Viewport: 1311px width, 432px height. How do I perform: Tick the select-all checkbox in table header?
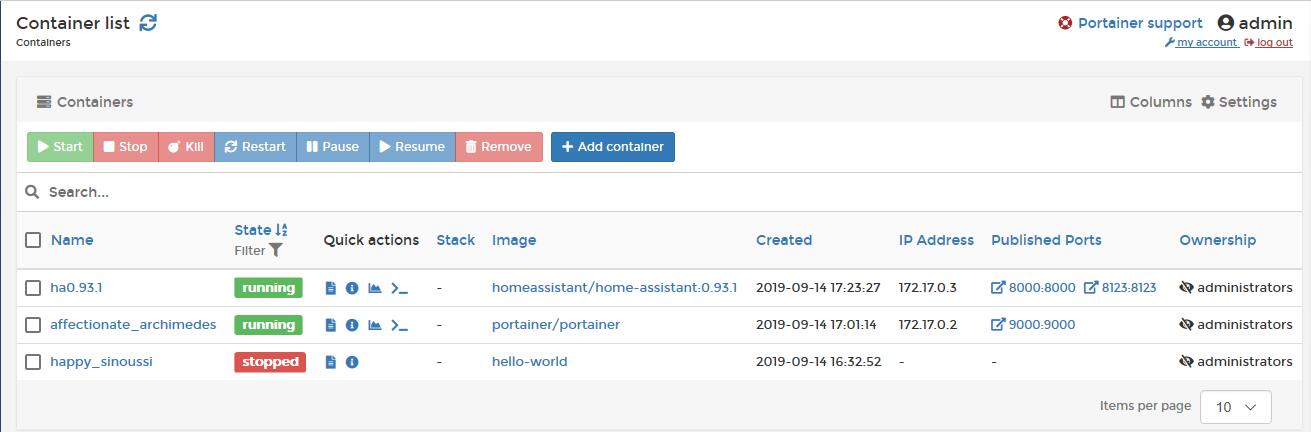tap(33, 240)
